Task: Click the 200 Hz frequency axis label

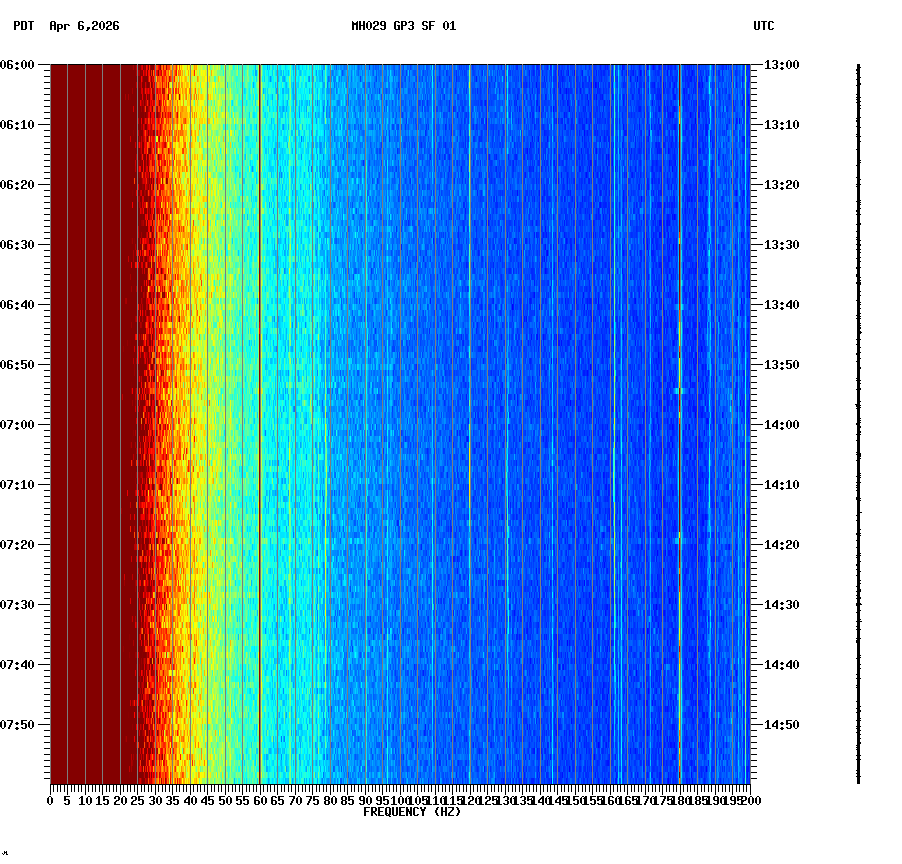Action: [749, 800]
